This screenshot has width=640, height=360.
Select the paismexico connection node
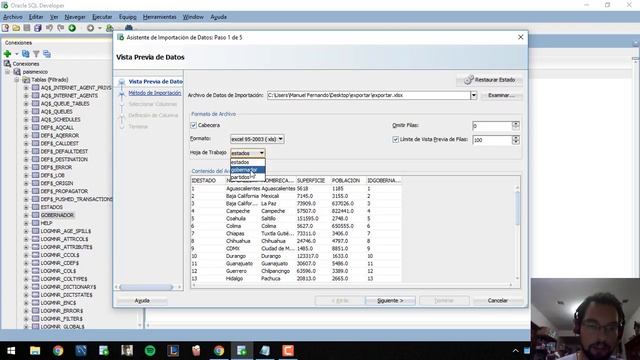[35, 72]
